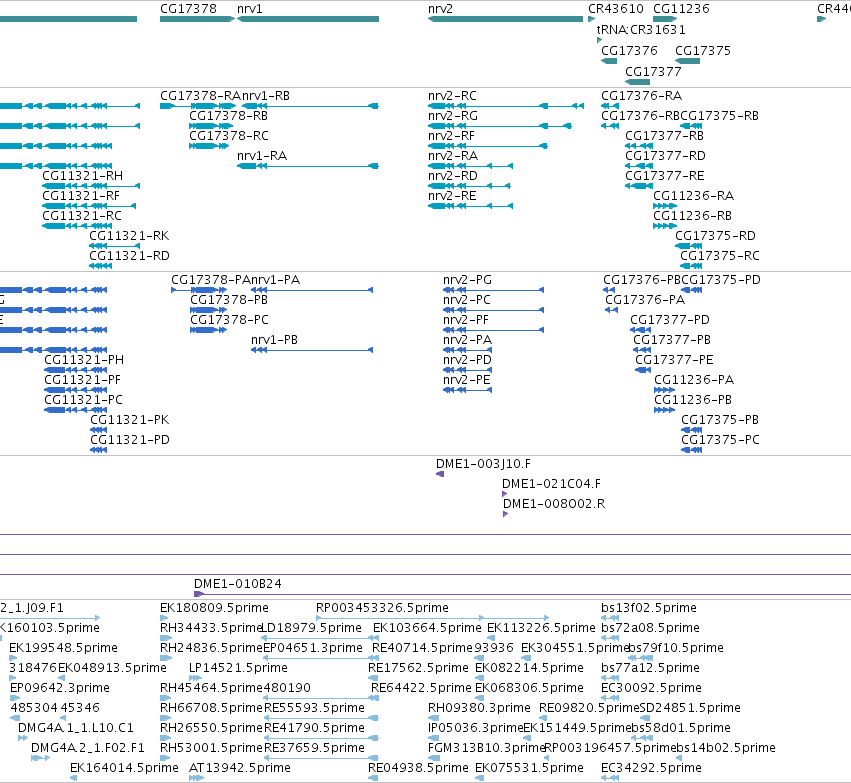Select transcript nrv2-RD
The width and height of the screenshot is (851, 783).
click(x=469, y=186)
